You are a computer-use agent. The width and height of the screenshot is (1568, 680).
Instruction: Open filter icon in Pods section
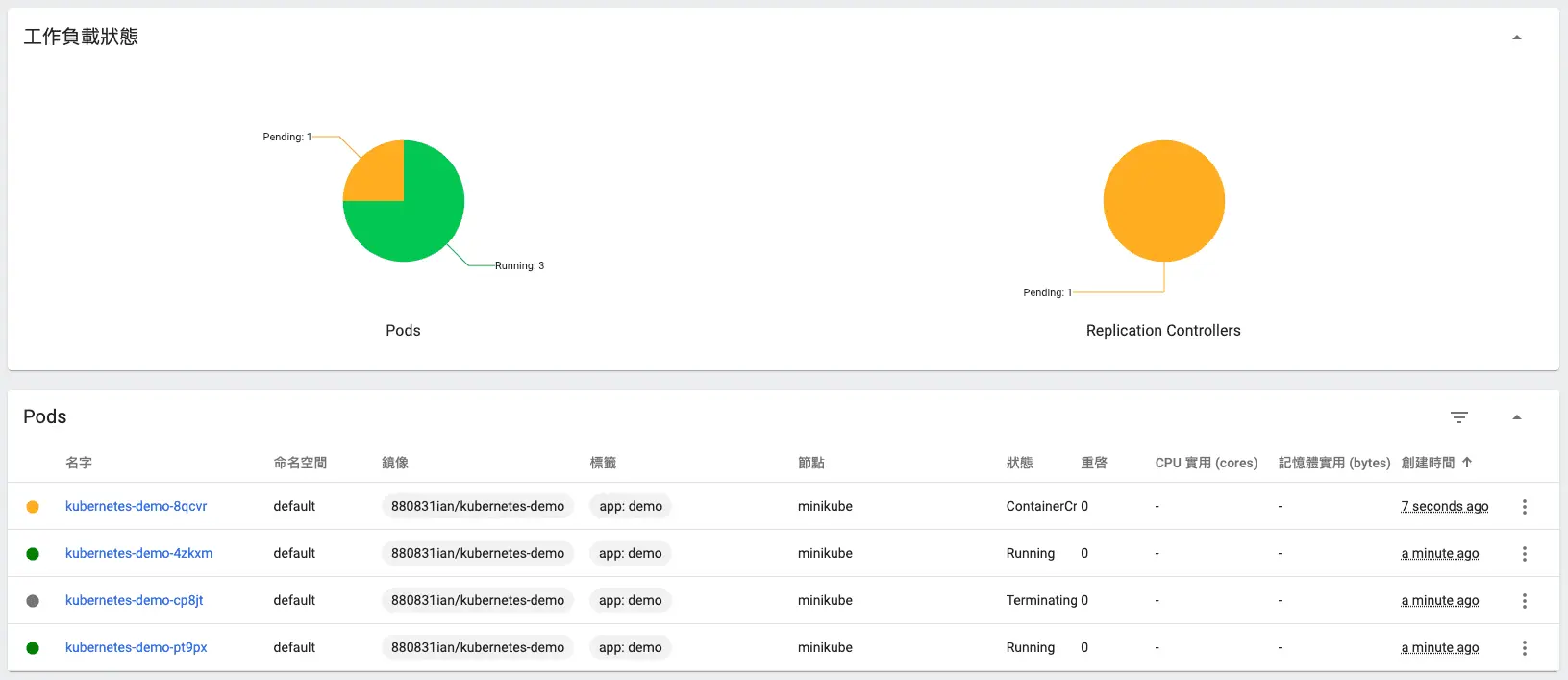pos(1458,417)
